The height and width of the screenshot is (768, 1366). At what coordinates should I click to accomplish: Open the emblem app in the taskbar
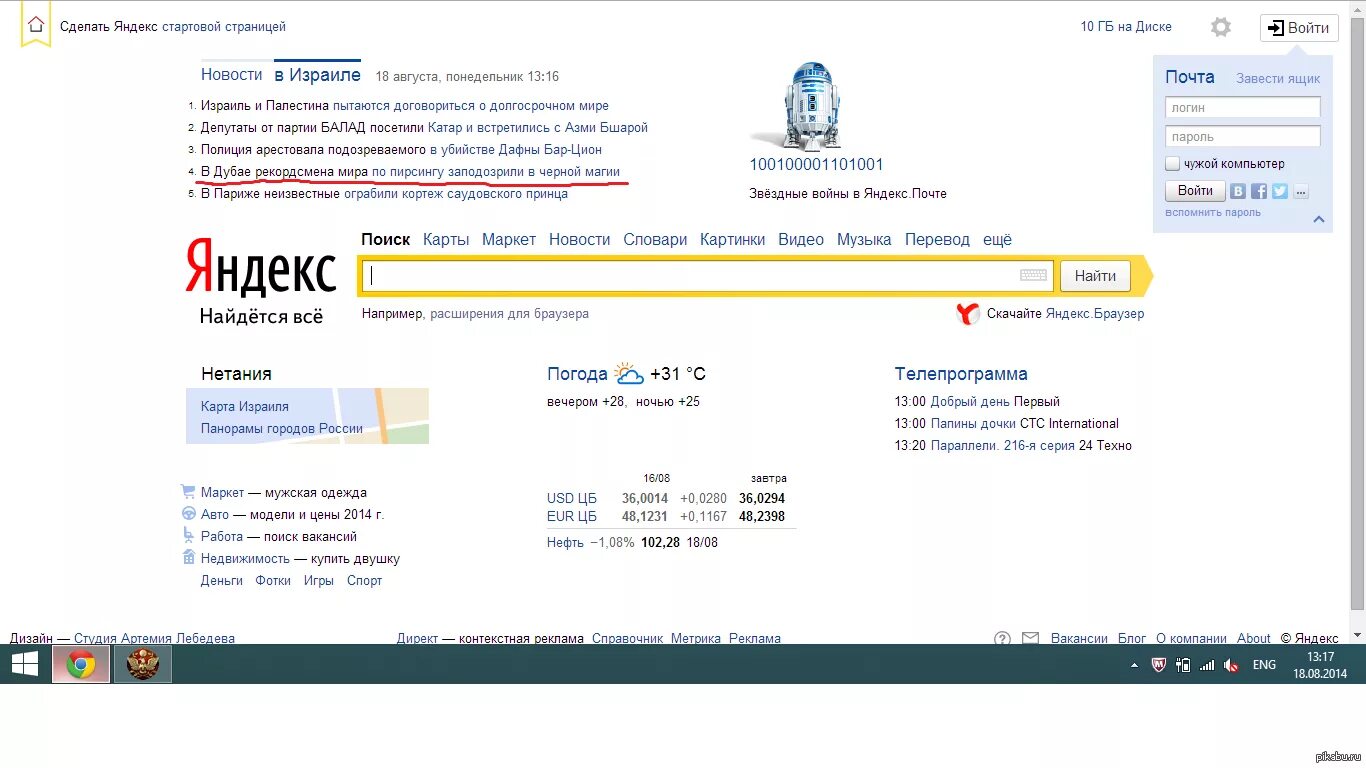pos(143,664)
